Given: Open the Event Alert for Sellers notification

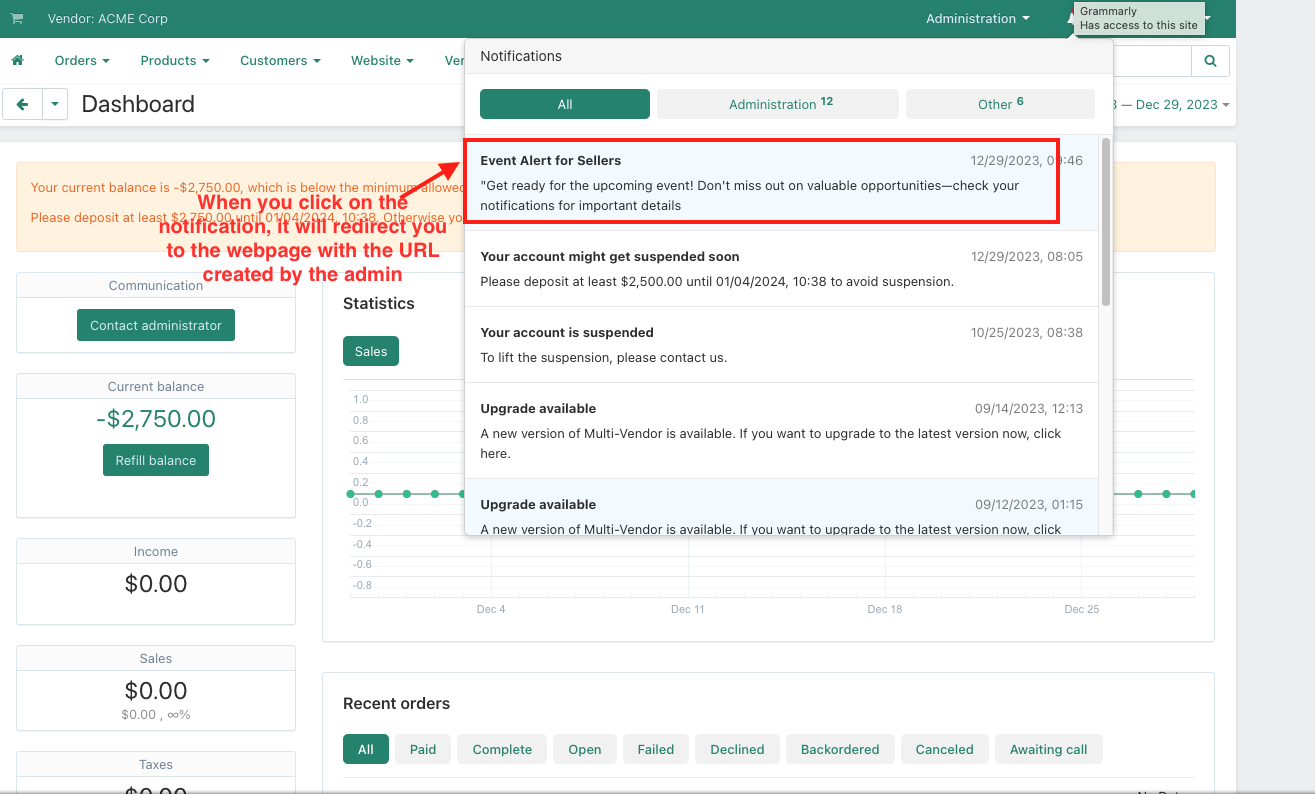Looking at the screenshot, I should [760, 182].
